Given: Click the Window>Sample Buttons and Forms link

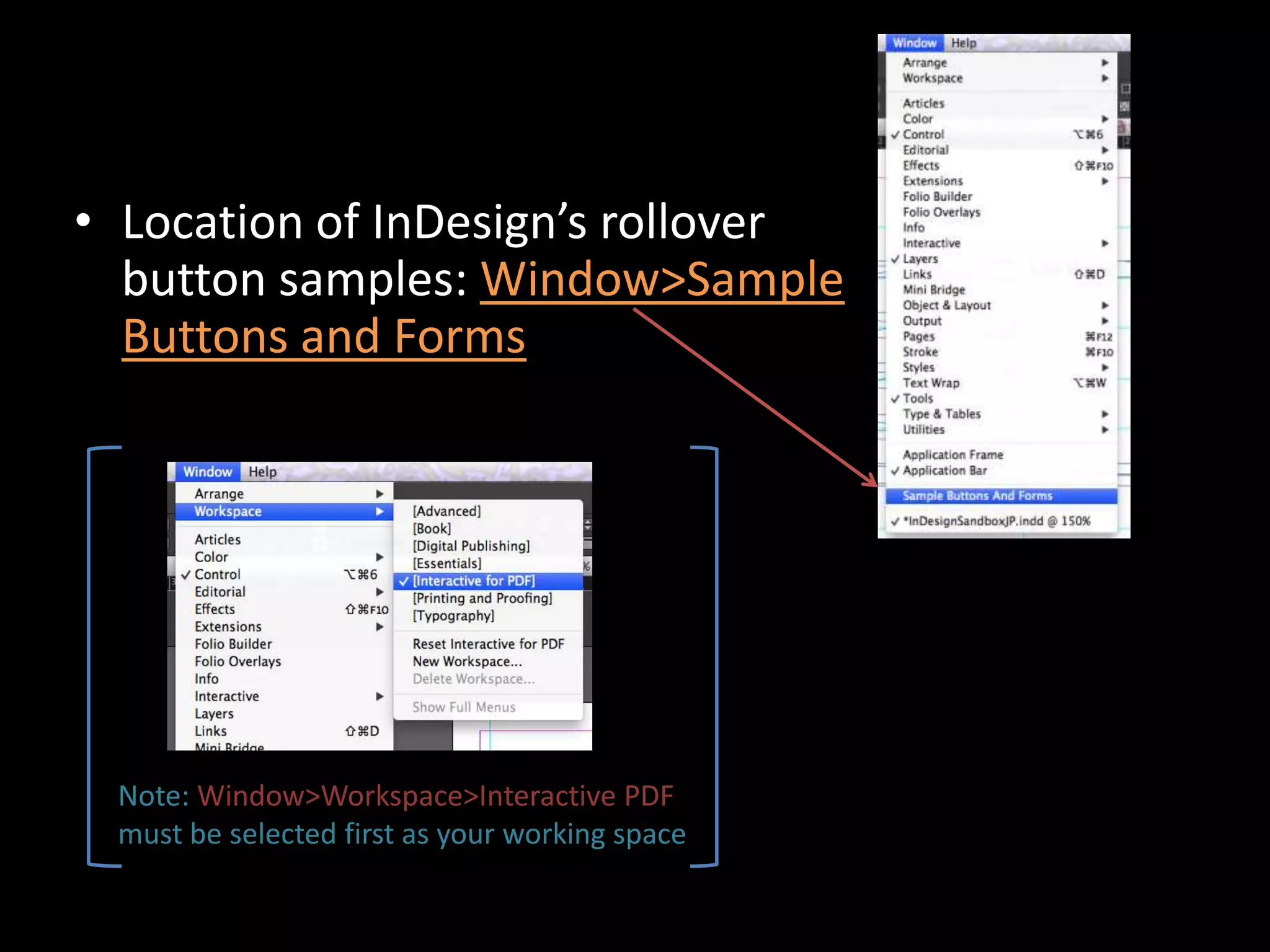Looking at the screenshot, I should tap(662, 280).
